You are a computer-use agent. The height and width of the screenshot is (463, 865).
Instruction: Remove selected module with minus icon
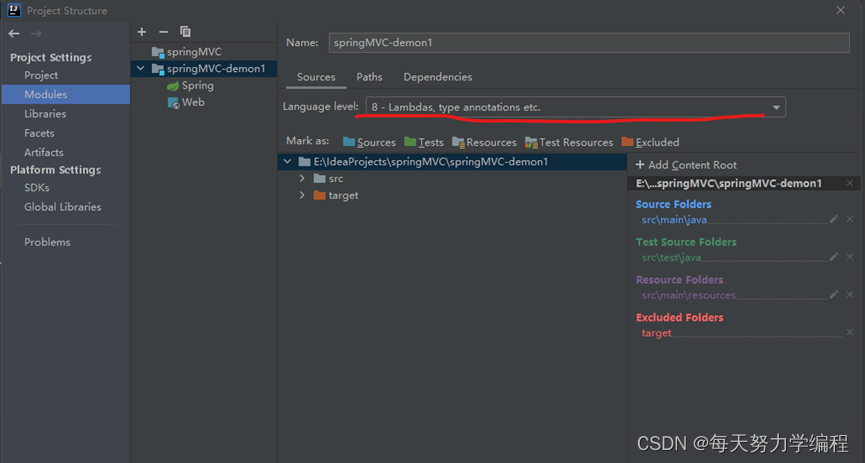[x=163, y=32]
